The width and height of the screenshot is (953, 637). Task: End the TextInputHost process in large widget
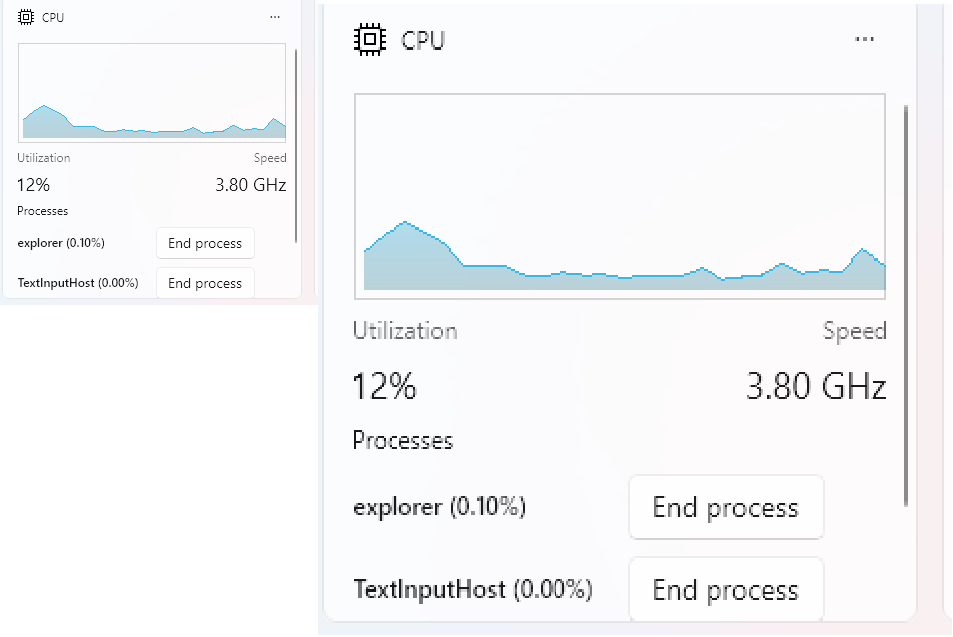pos(726,589)
